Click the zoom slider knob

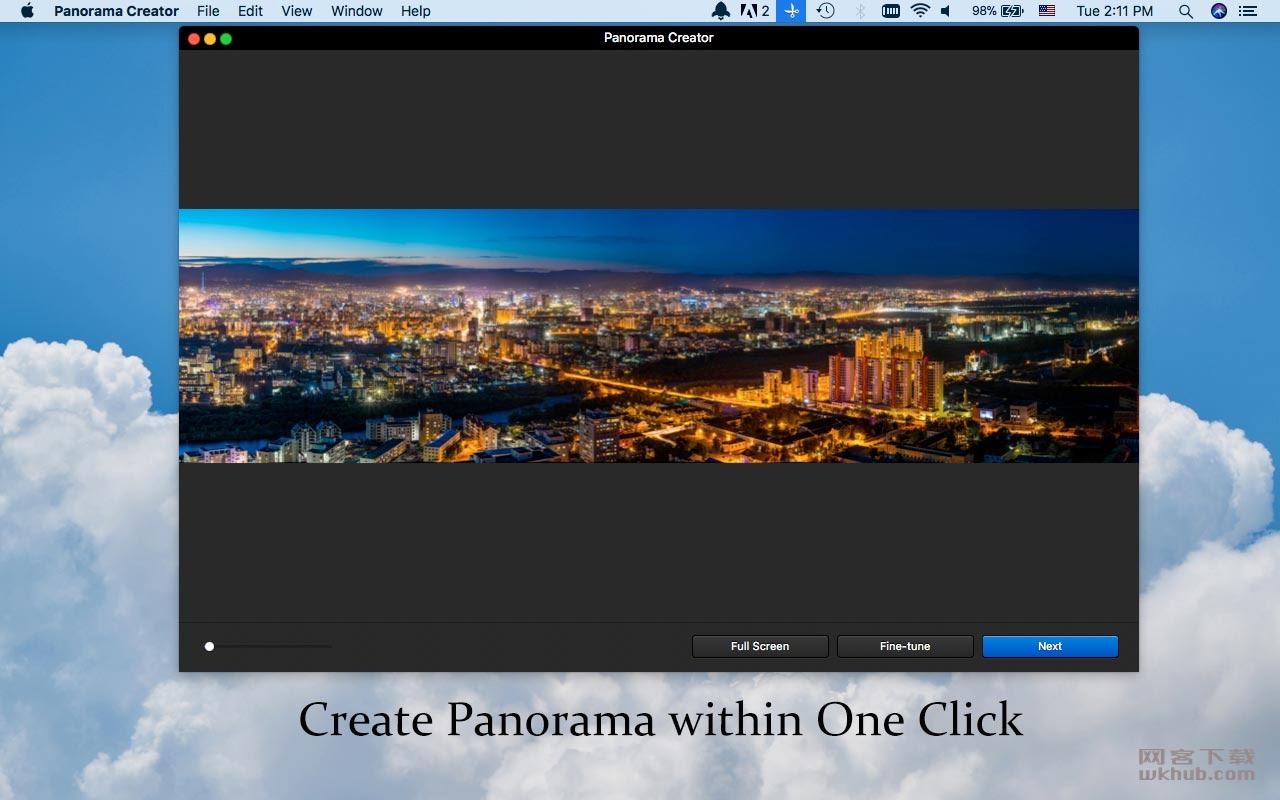(x=209, y=646)
